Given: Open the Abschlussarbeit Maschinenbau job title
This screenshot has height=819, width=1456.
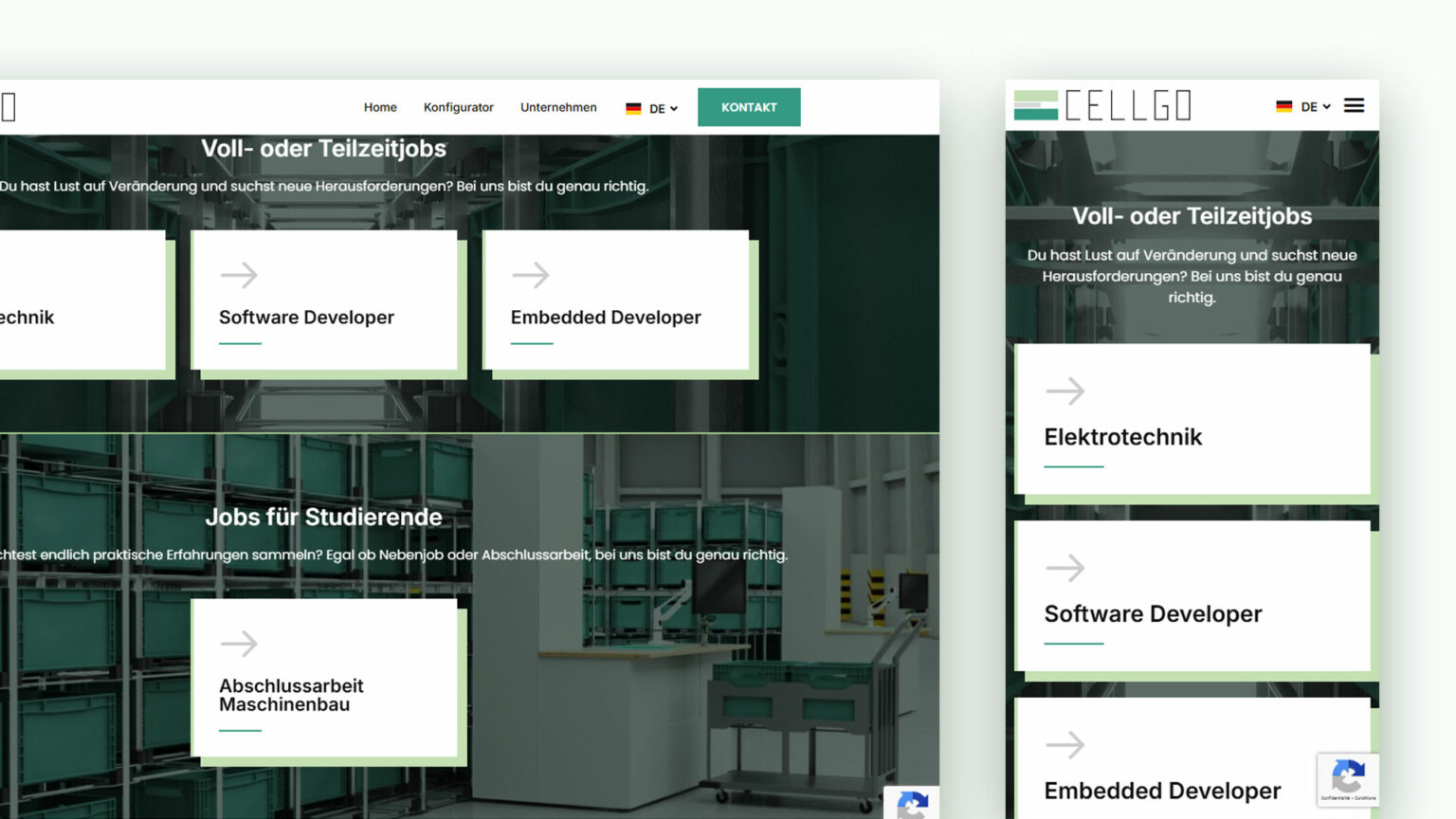Looking at the screenshot, I should click(x=291, y=695).
